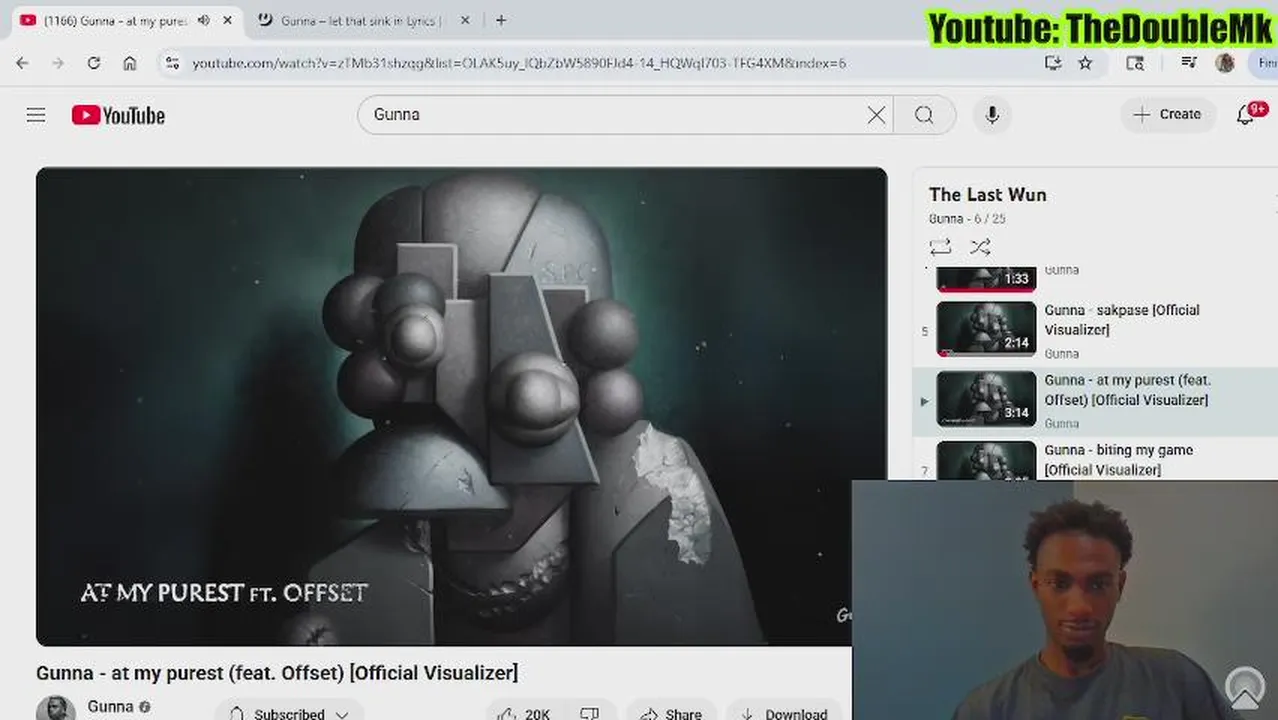Screen dimensions: 1278x720
Task: Mute tab via speaker icon
Action: (x=204, y=20)
